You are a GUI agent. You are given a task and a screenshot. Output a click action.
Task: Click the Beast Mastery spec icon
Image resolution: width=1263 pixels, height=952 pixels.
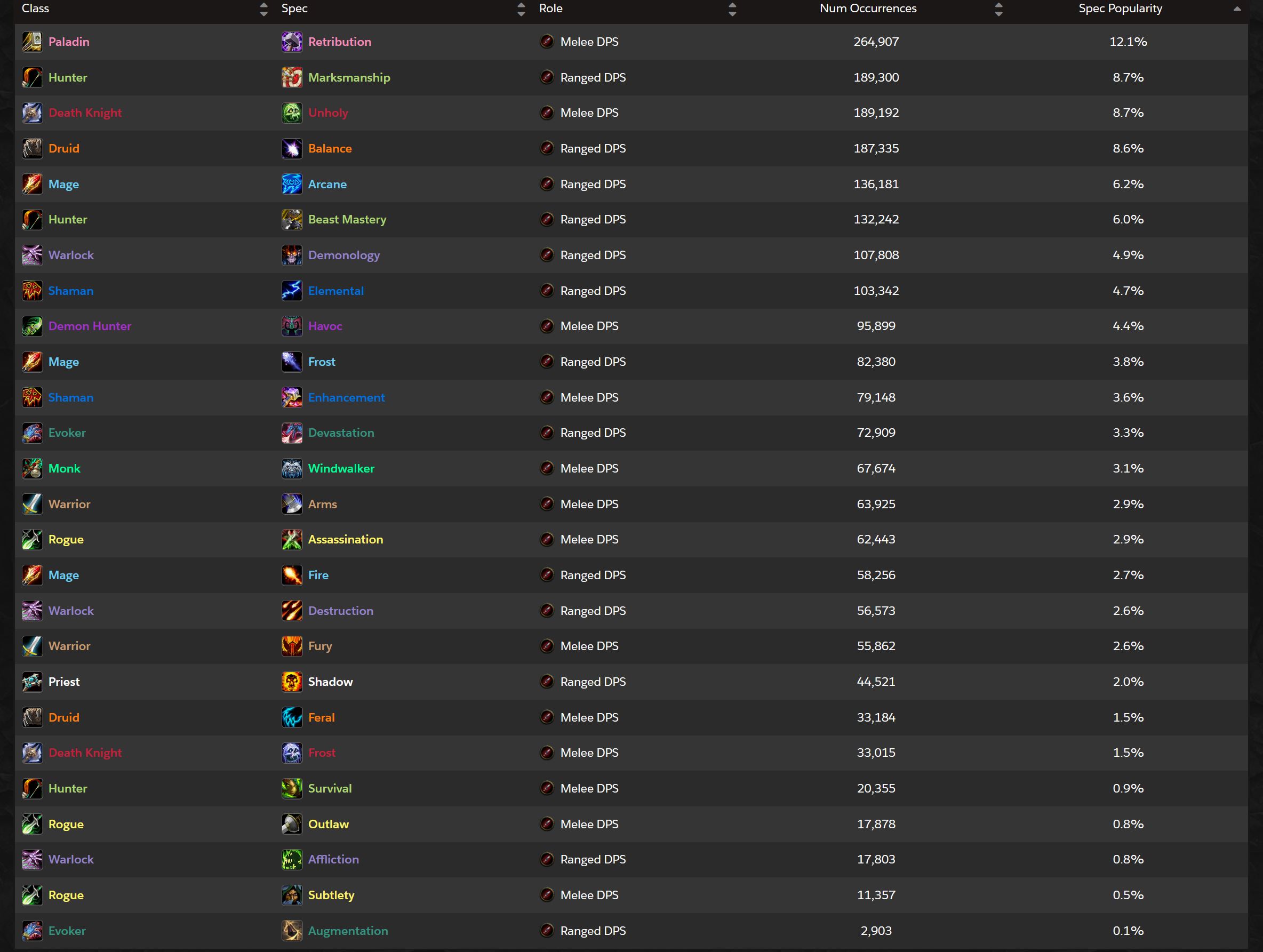[x=292, y=219]
